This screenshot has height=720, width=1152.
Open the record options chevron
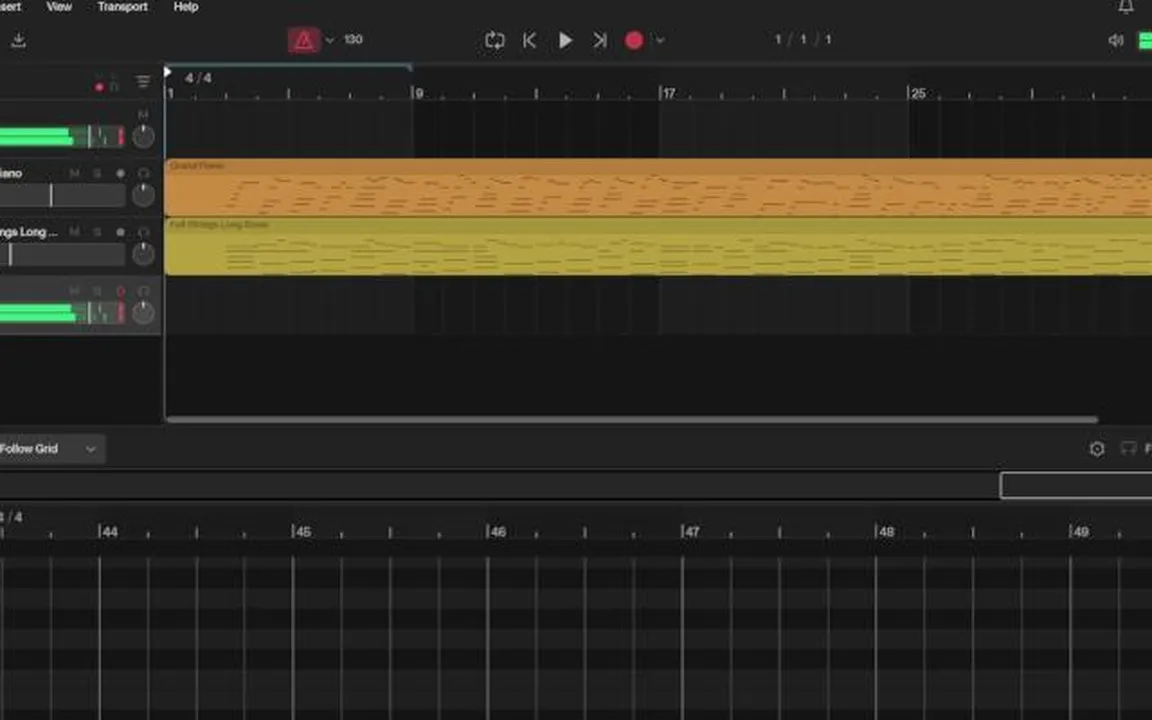click(x=660, y=40)
